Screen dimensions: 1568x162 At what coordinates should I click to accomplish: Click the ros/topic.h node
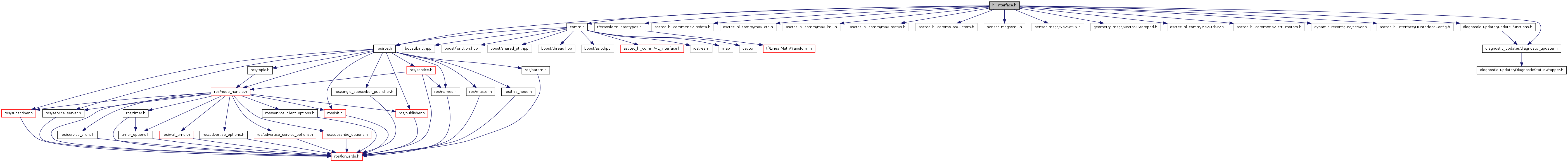(x=259, y=70)
